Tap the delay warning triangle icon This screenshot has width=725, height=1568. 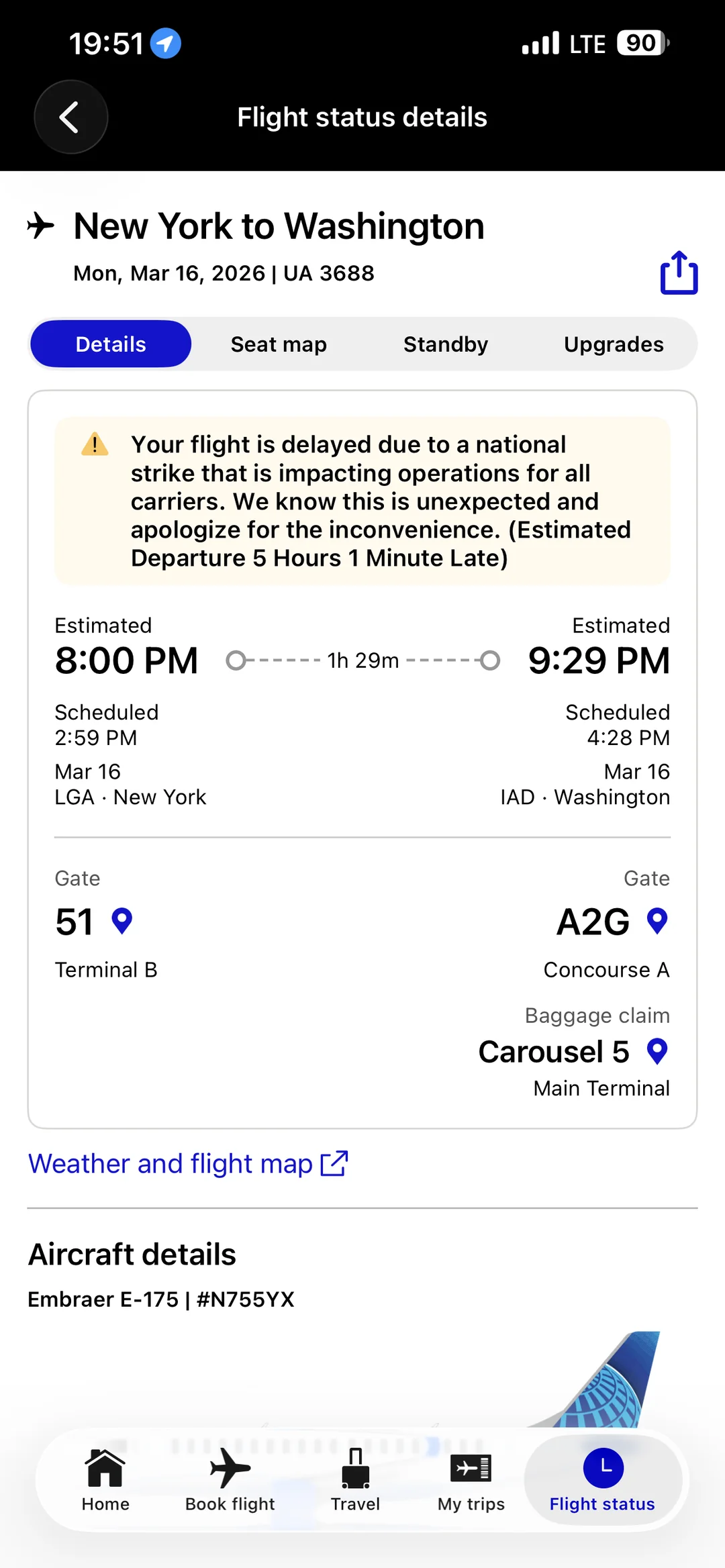[x=95, y=444]
